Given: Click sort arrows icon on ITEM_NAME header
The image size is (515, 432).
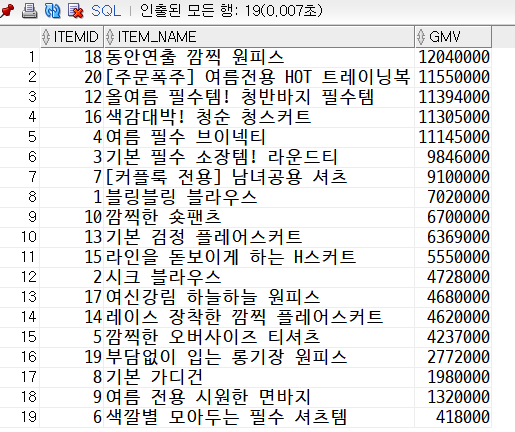Looking at the screenshot, I should click(x=110, y=37).
